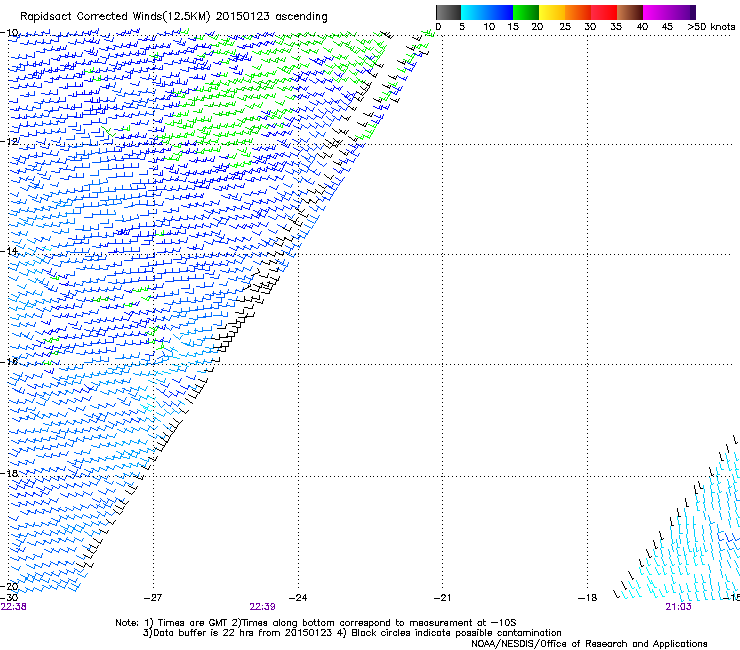Screen dimensions: 740x650
Task: Click the '-12' latitude axis label
Action: [9, 141]
